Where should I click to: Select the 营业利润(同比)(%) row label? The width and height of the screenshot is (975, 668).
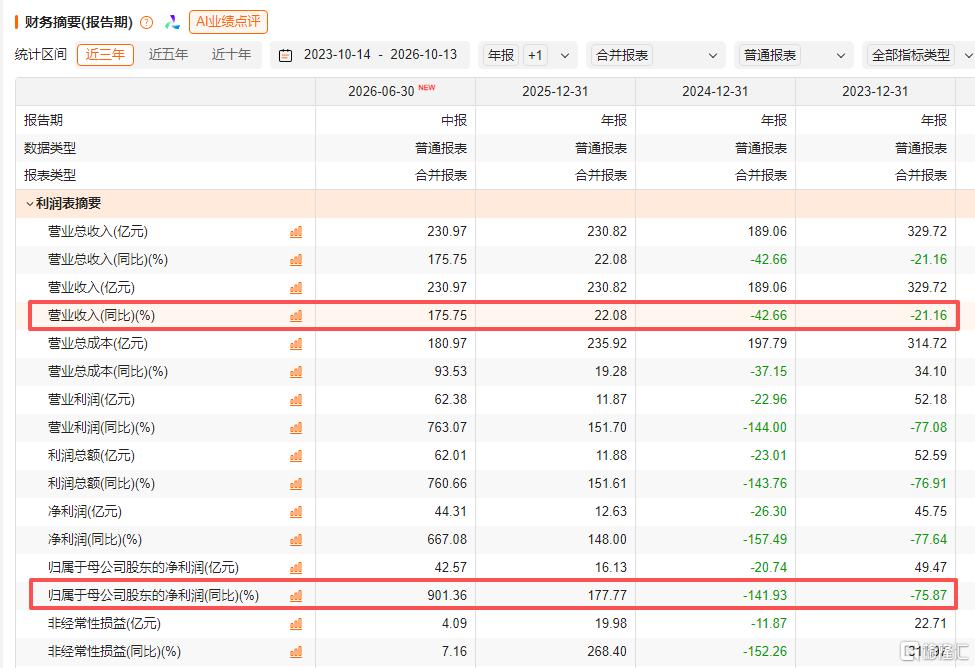click(101, 427)
